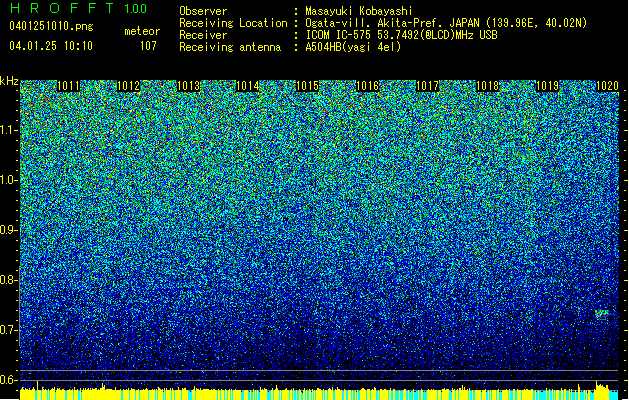Image resolution: width=629 pixels, height=400 pixels.
Task: Click the name Masayuki Kobayashi
Action: click(359, 11)
